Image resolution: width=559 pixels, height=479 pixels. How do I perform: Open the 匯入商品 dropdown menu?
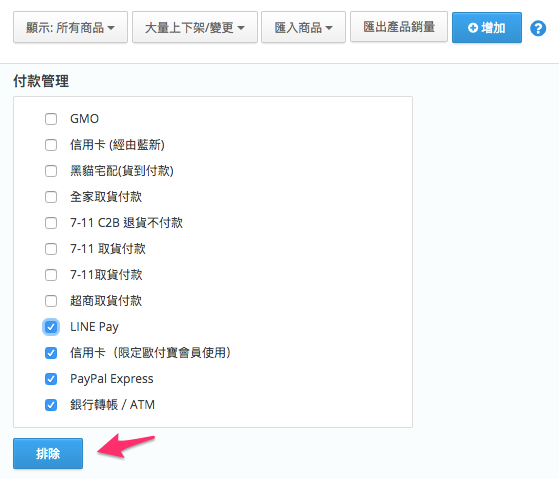tap(303, 27)
